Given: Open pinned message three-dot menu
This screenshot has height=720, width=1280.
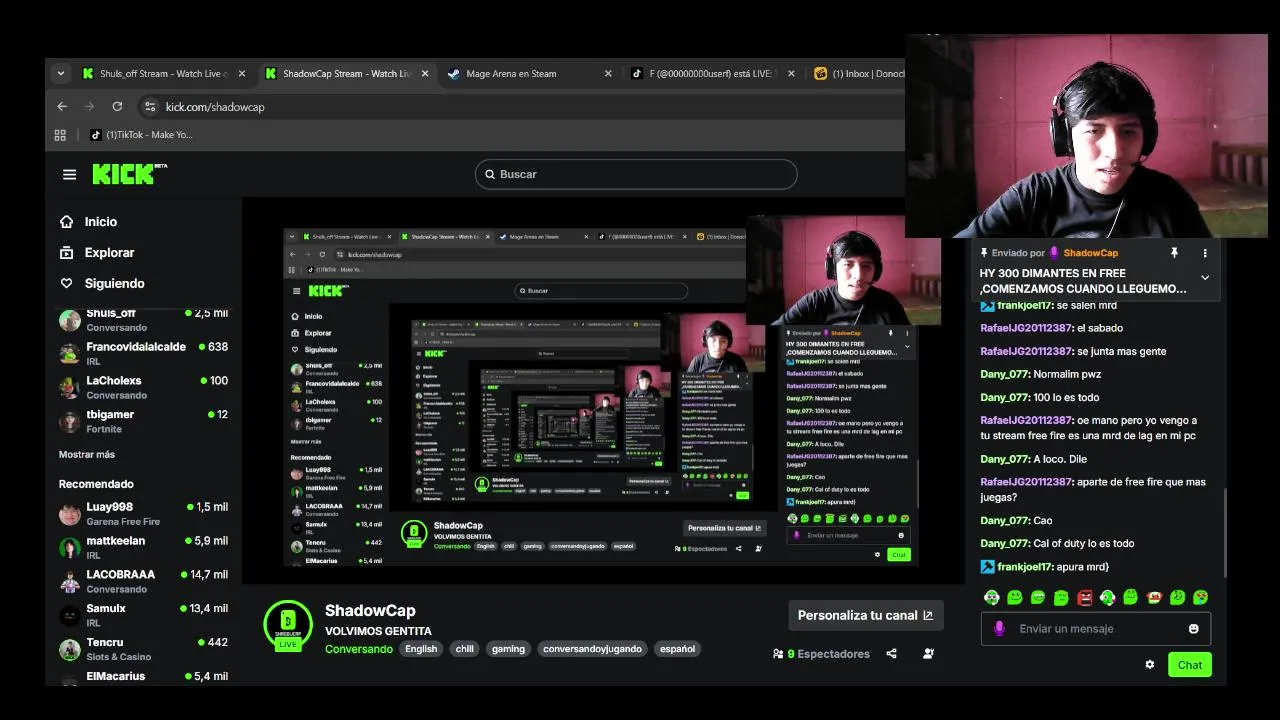Looking at the screenshot, I should pos(1205,253).
